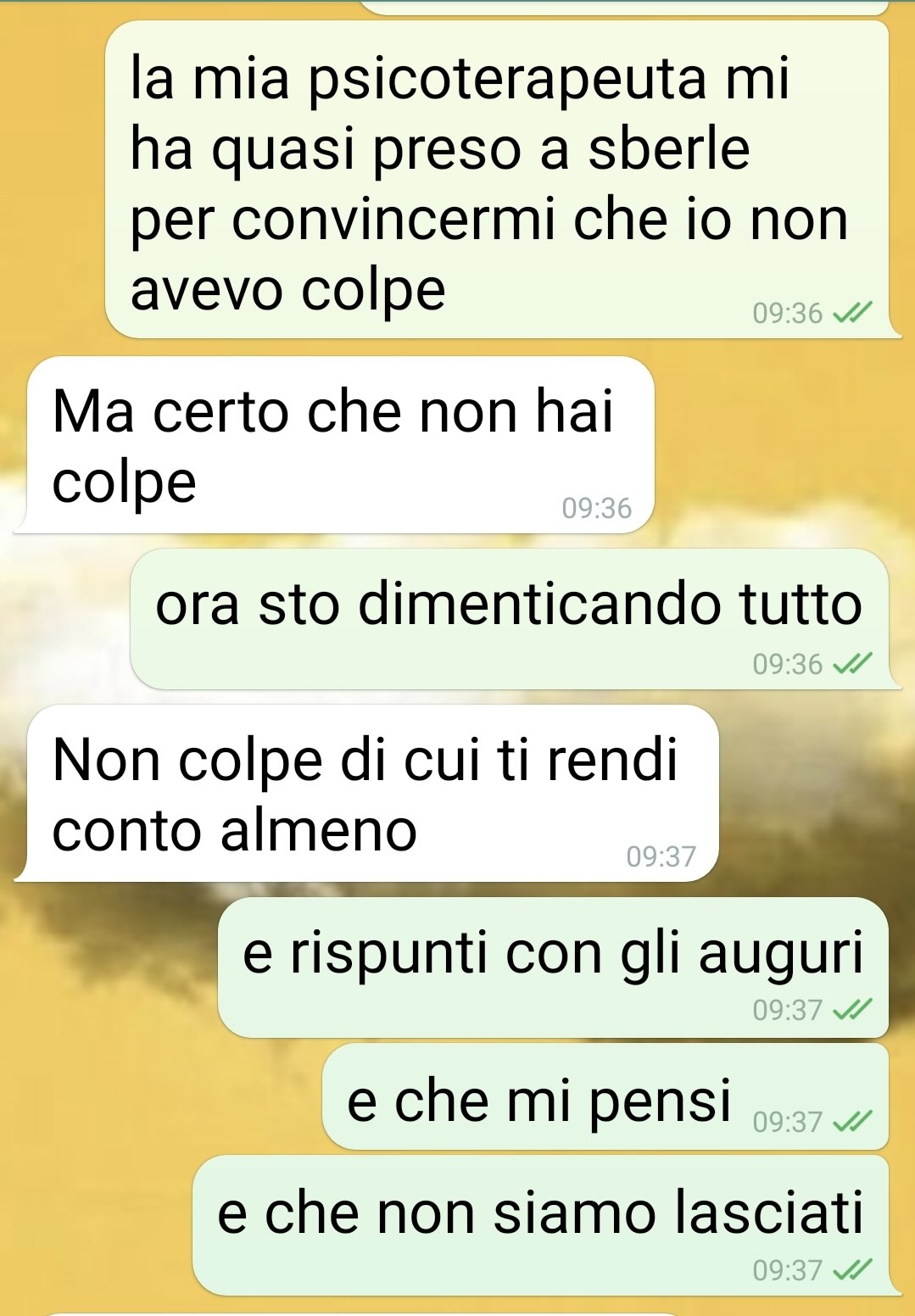The image size is (915, 1316).
Task: Tap the read checkmarks on psicoterapeuta message
Action: point(852,314)
